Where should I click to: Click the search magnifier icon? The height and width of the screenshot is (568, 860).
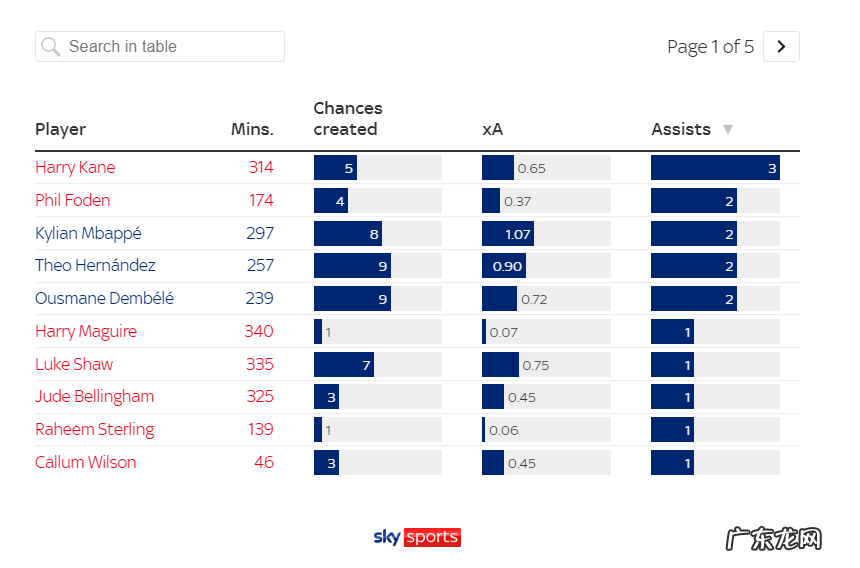point(50,47)
